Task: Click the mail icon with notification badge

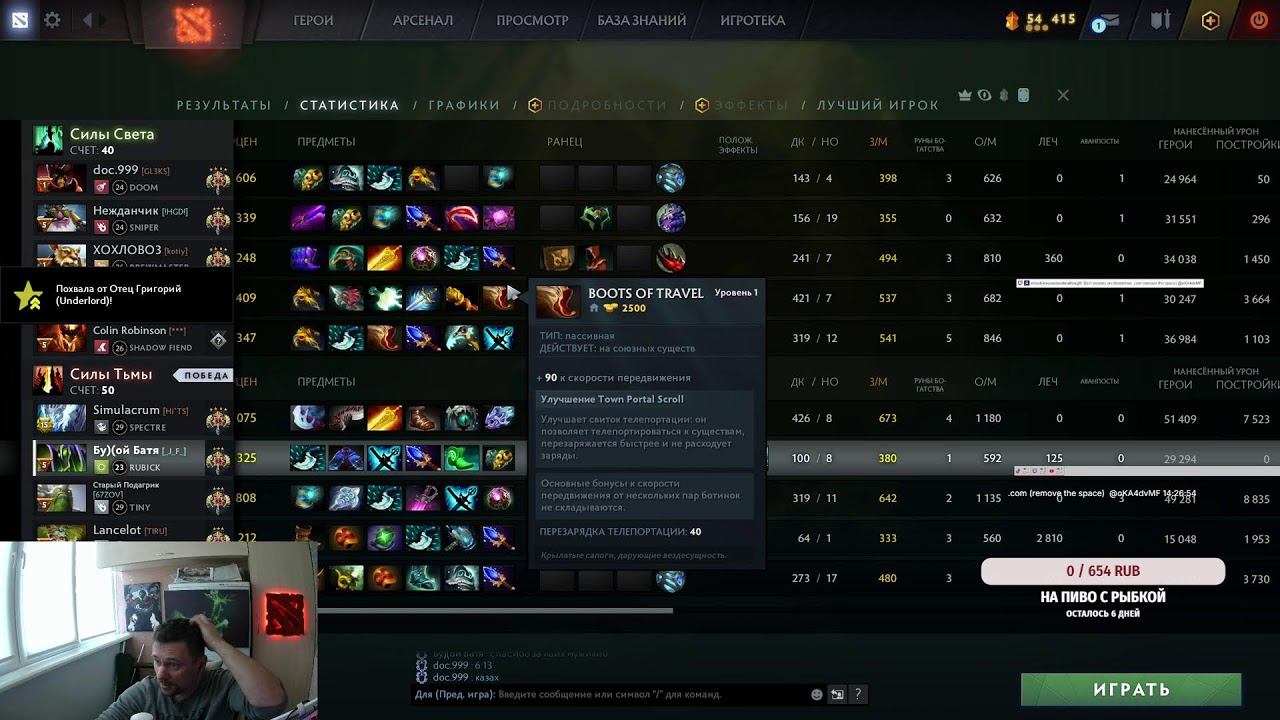Action: pos(1105,21)
